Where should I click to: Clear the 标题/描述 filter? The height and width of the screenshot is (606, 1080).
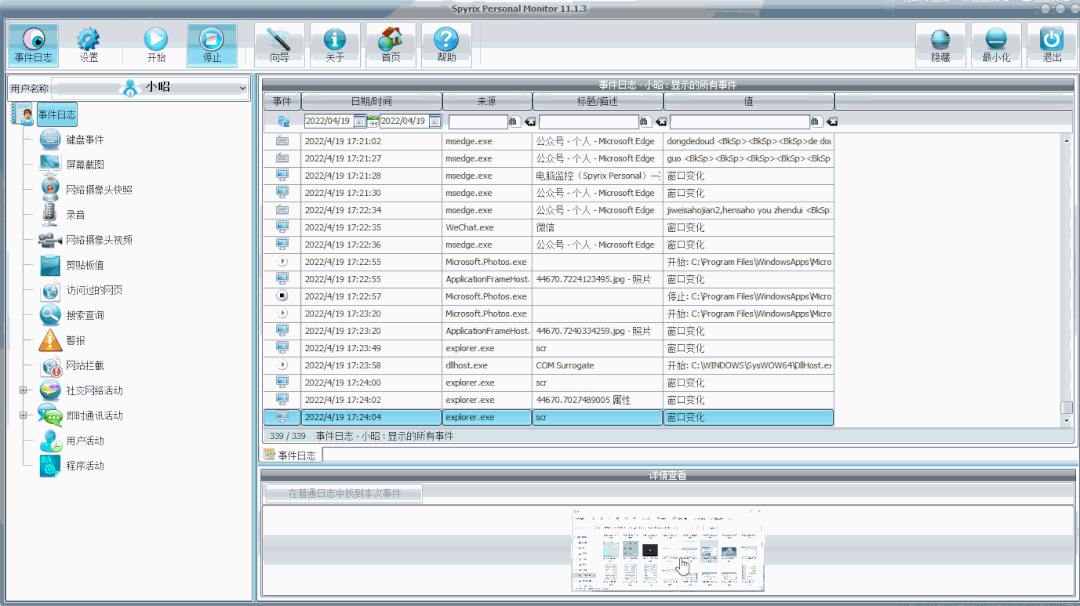(x=661, y=122)
